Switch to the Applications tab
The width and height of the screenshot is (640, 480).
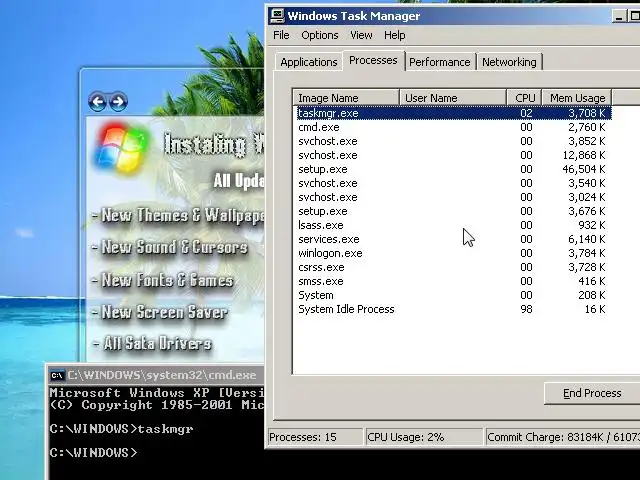pos(309,62)
